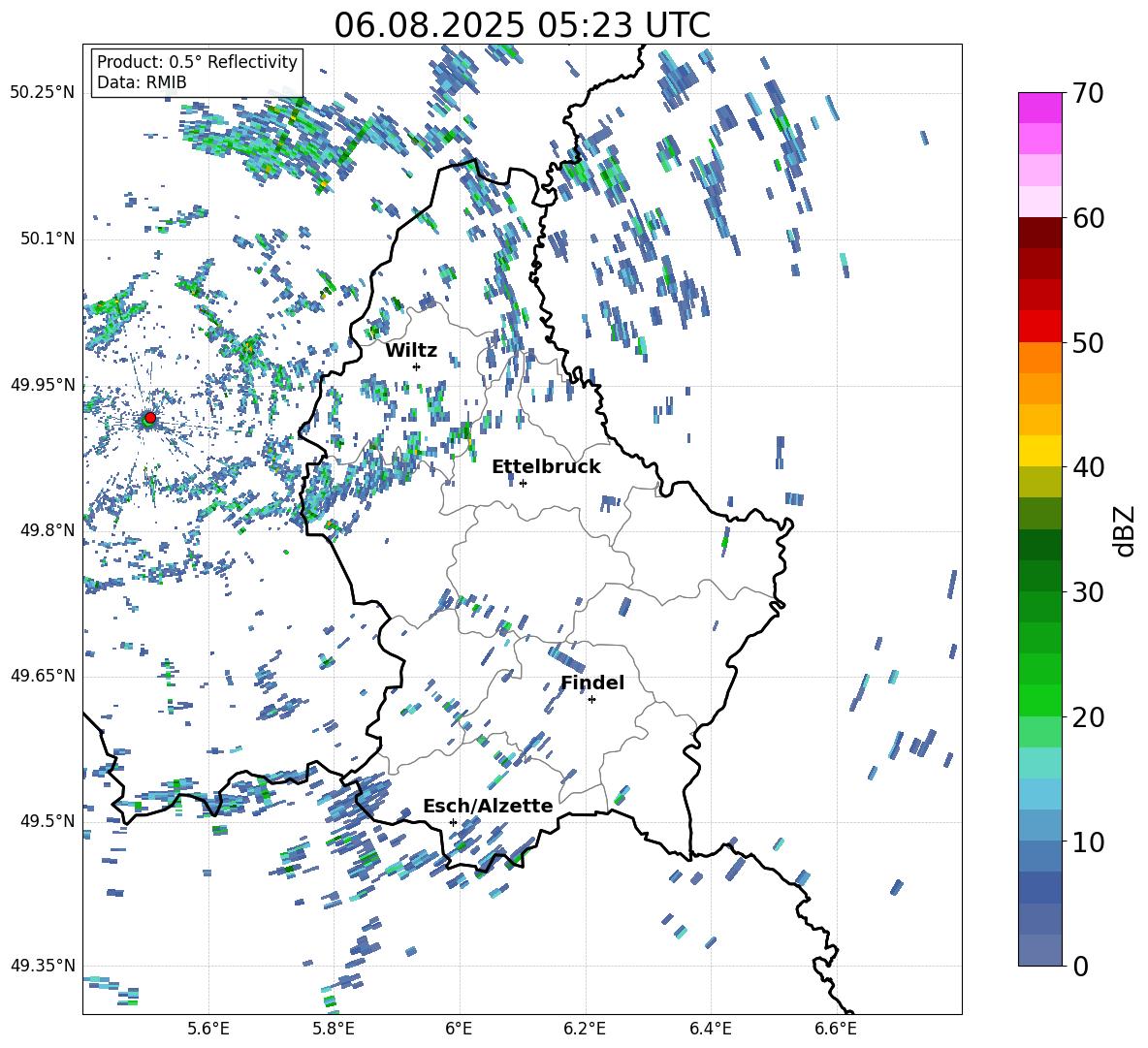1148x1048 pixels.
Task: Click the 6.2°E longitude label
Action: pyautogui.click(x=585, y=1029)
